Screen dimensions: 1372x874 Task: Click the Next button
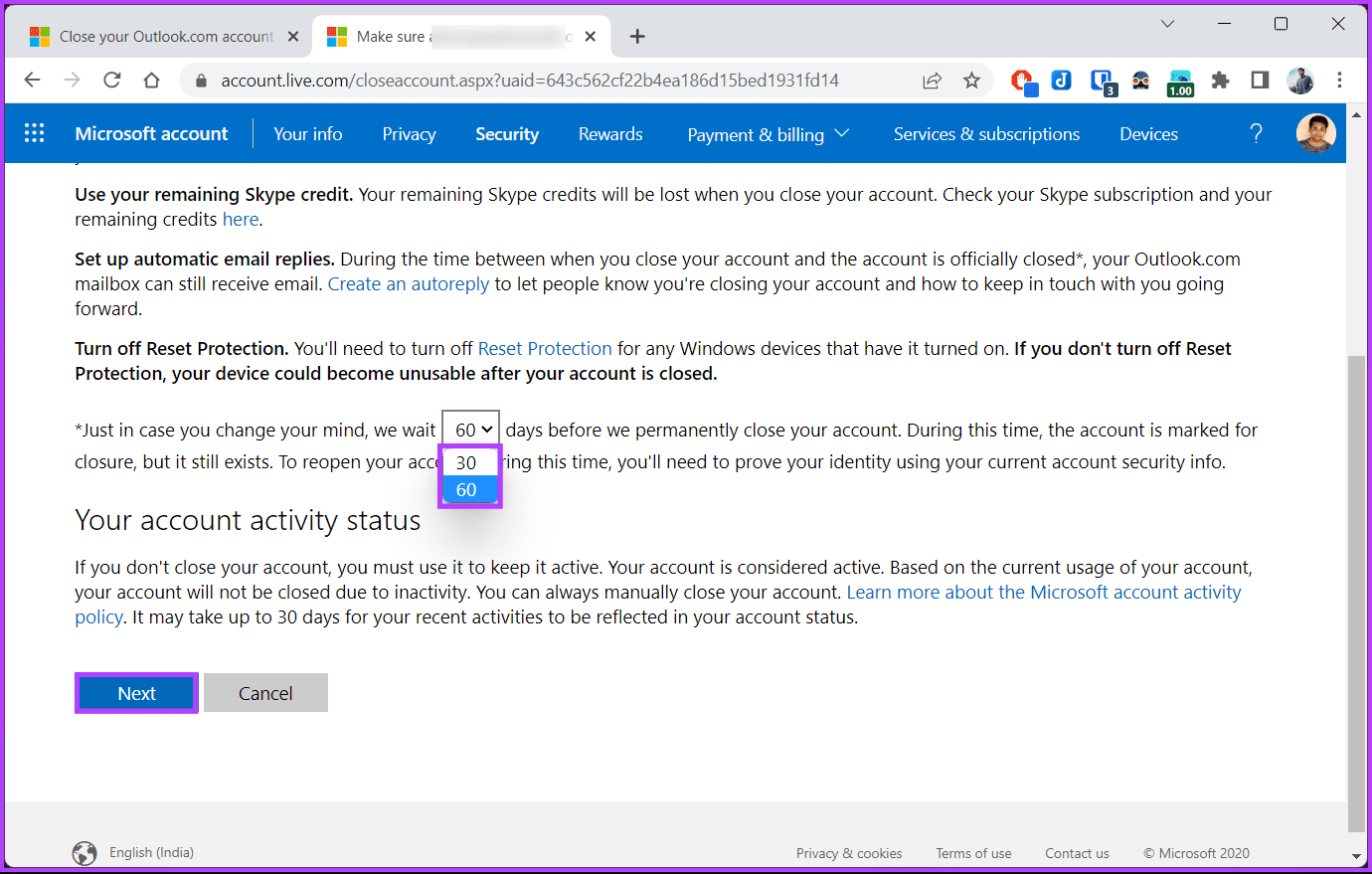coord(136,693)
